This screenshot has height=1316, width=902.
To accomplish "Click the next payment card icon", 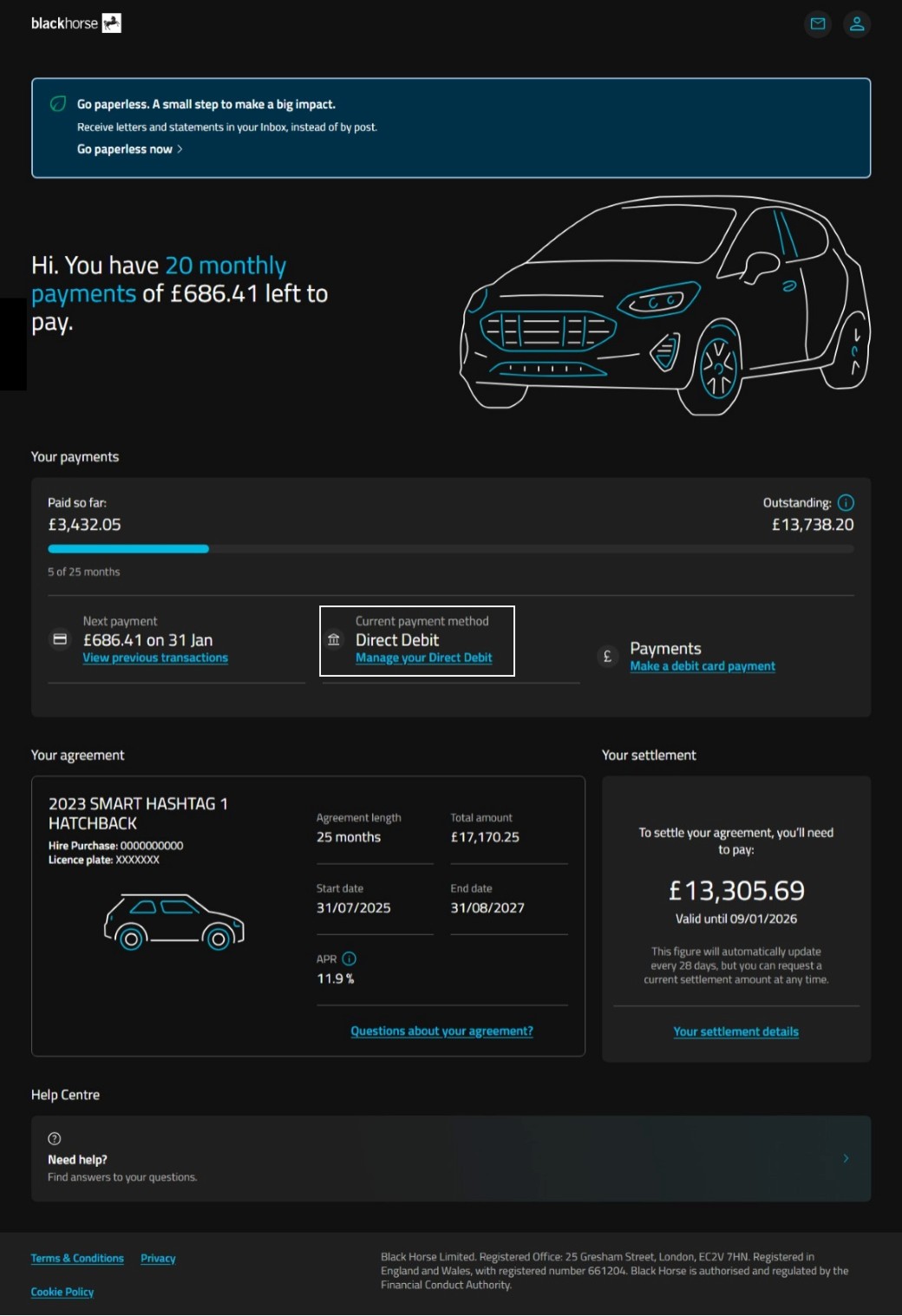I will [60, 640].
